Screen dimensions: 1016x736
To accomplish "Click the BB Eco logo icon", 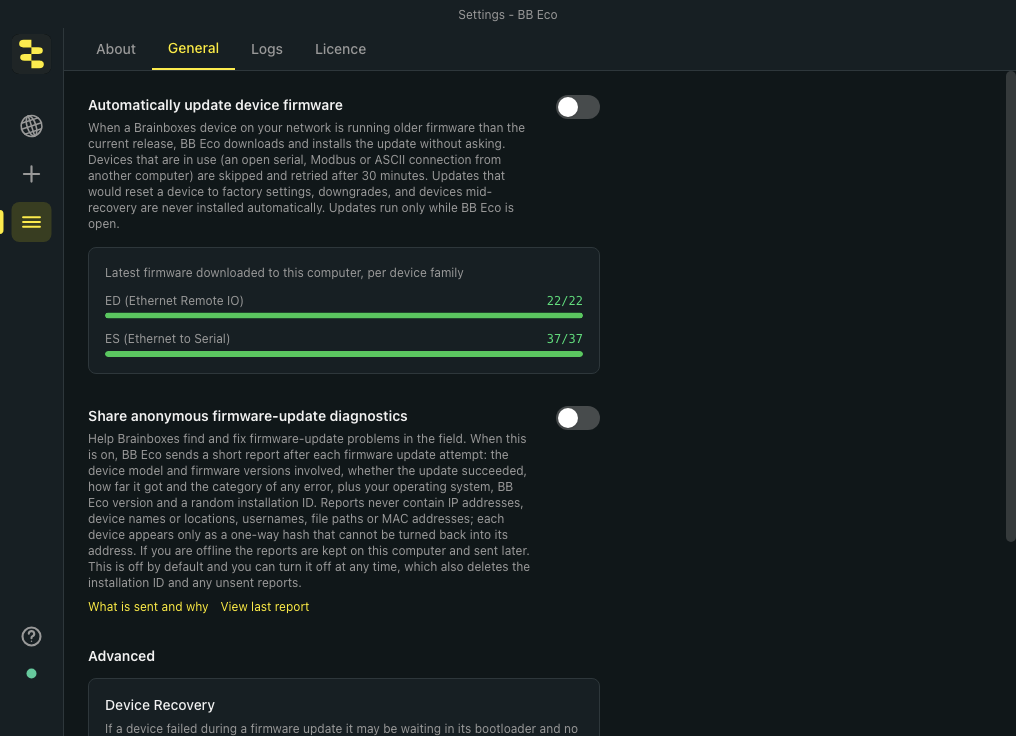I will pos(31,54).
